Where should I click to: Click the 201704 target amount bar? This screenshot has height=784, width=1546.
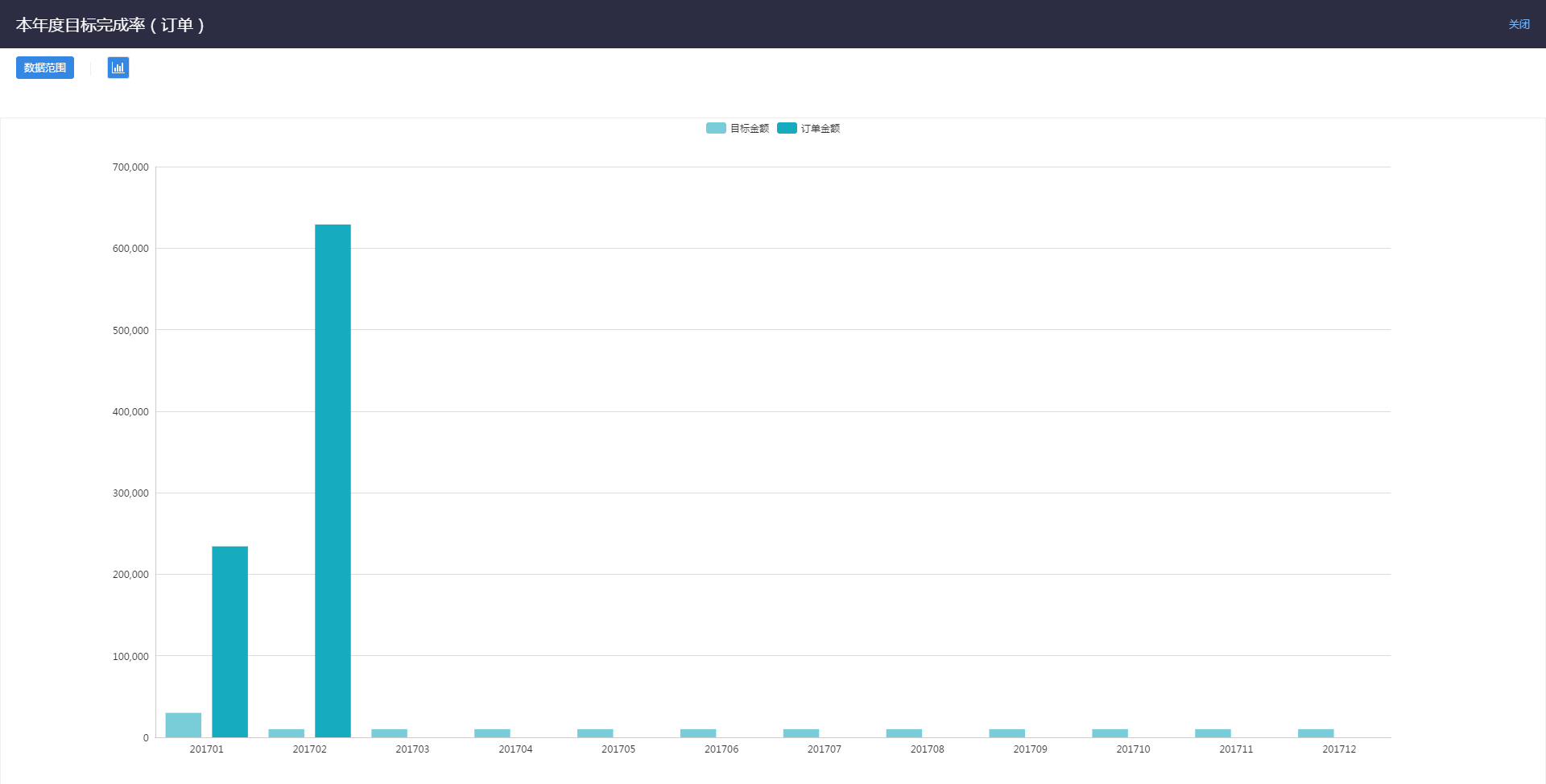tap(492, 733)
